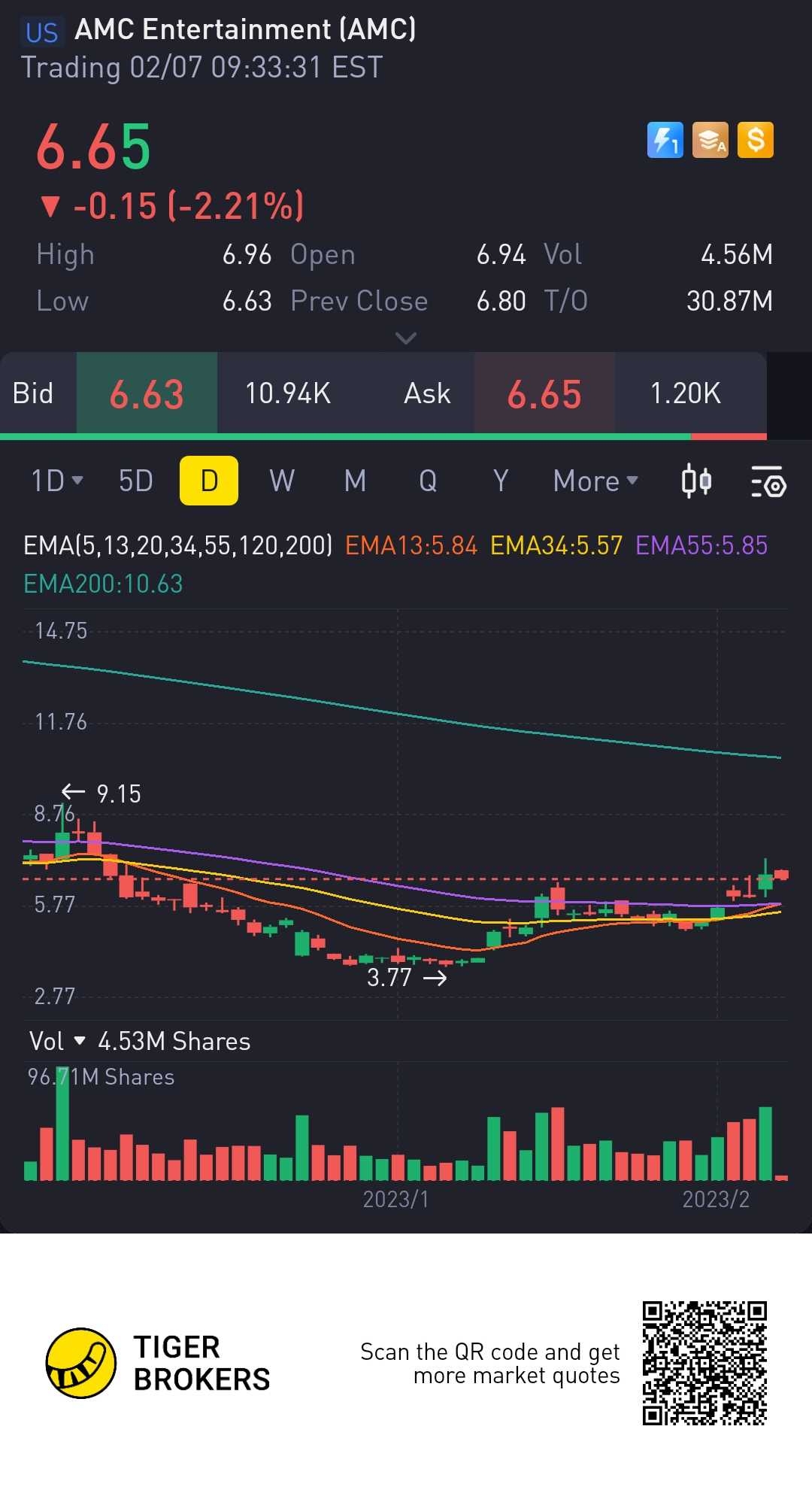812x1493 pixels.
Task: Switch to the M monthly tab
Action: tap(355, 481)
